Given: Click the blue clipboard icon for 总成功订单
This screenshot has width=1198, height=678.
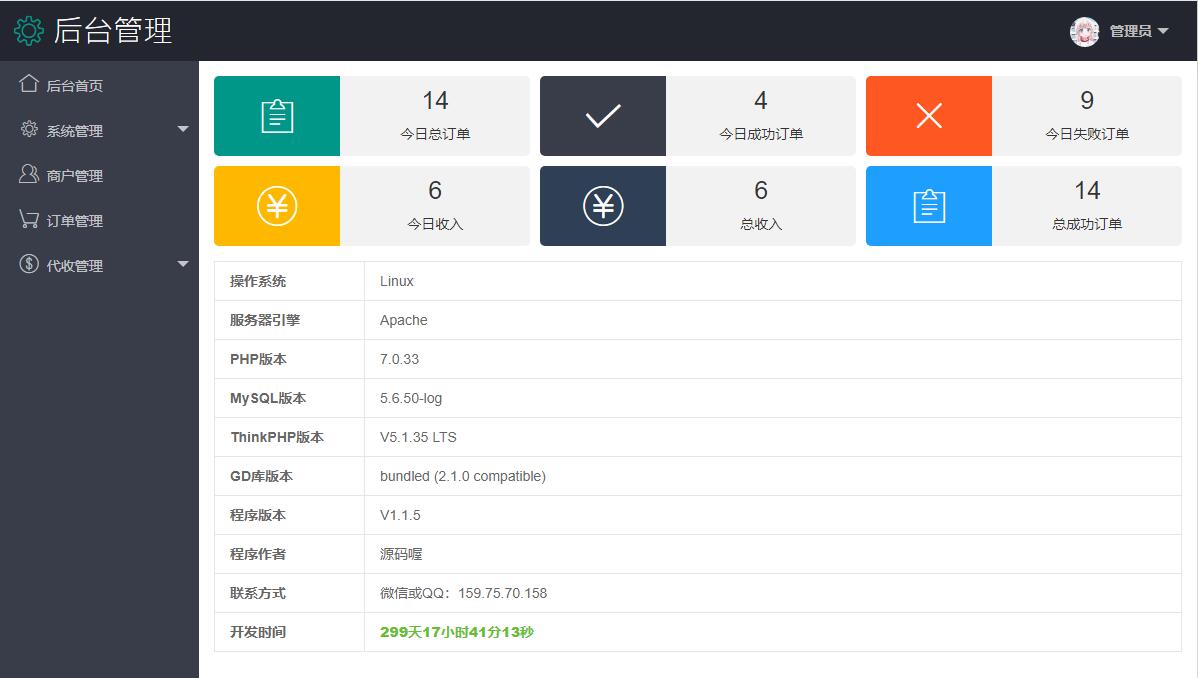Looking at the screenshot, I should point(929,206).
